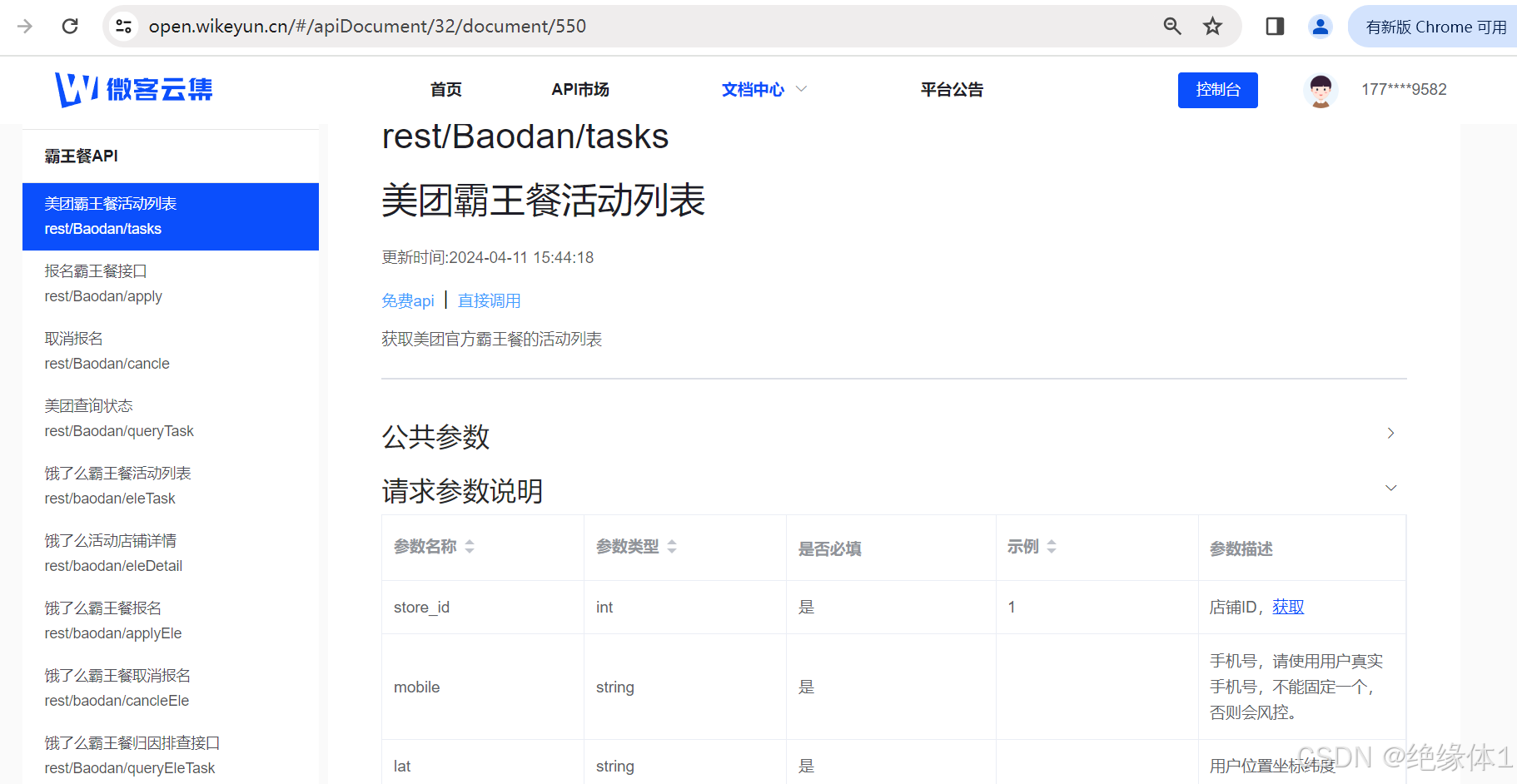Open 饿了么霸王餐活动列表 in sidebar
This screenshot has height=784, width=1517.
(x=171, y=486)
